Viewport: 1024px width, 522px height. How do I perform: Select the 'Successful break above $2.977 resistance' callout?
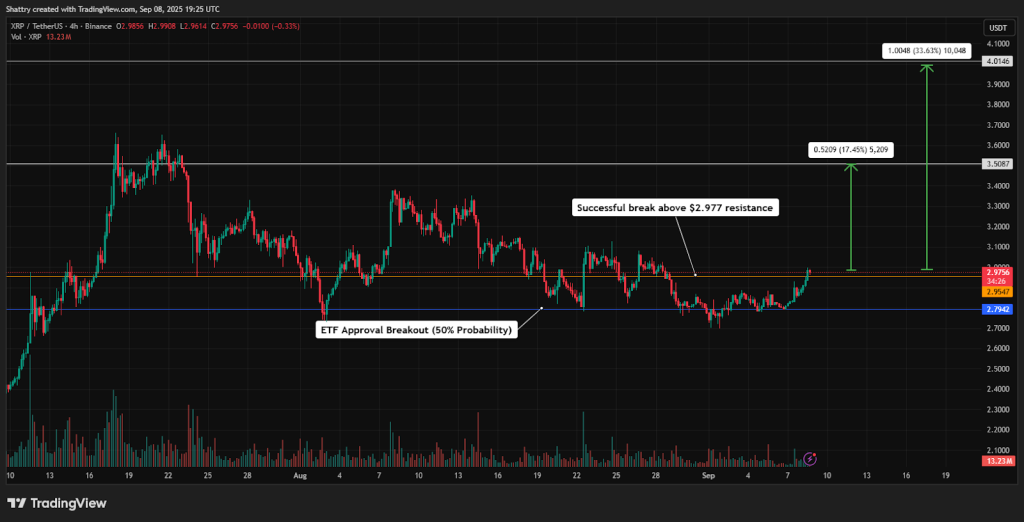(674, 208)
